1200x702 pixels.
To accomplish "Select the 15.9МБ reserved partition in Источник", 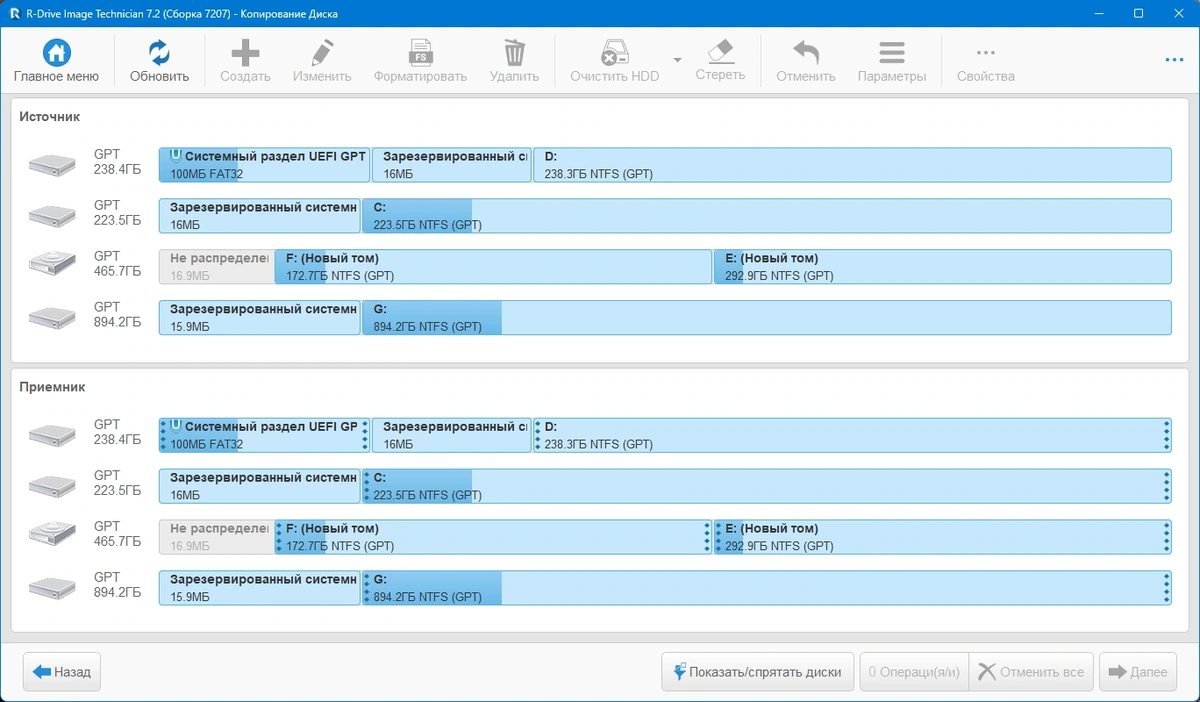I will tap(259, 318).
